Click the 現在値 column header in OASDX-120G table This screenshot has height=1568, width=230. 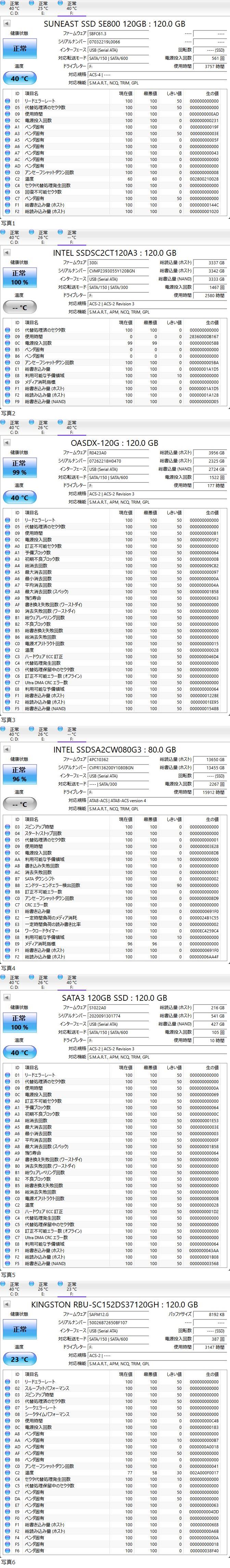[125, 513]
